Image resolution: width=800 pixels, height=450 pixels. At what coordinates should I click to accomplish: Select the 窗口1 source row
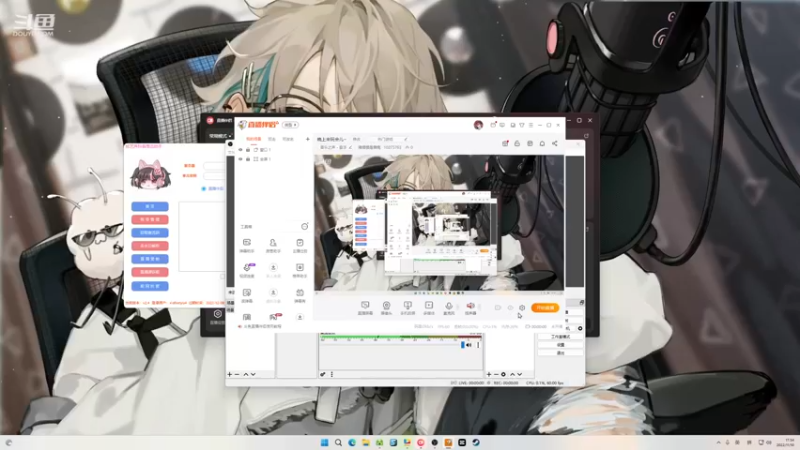pyautogui.click(x=273, y=149)
